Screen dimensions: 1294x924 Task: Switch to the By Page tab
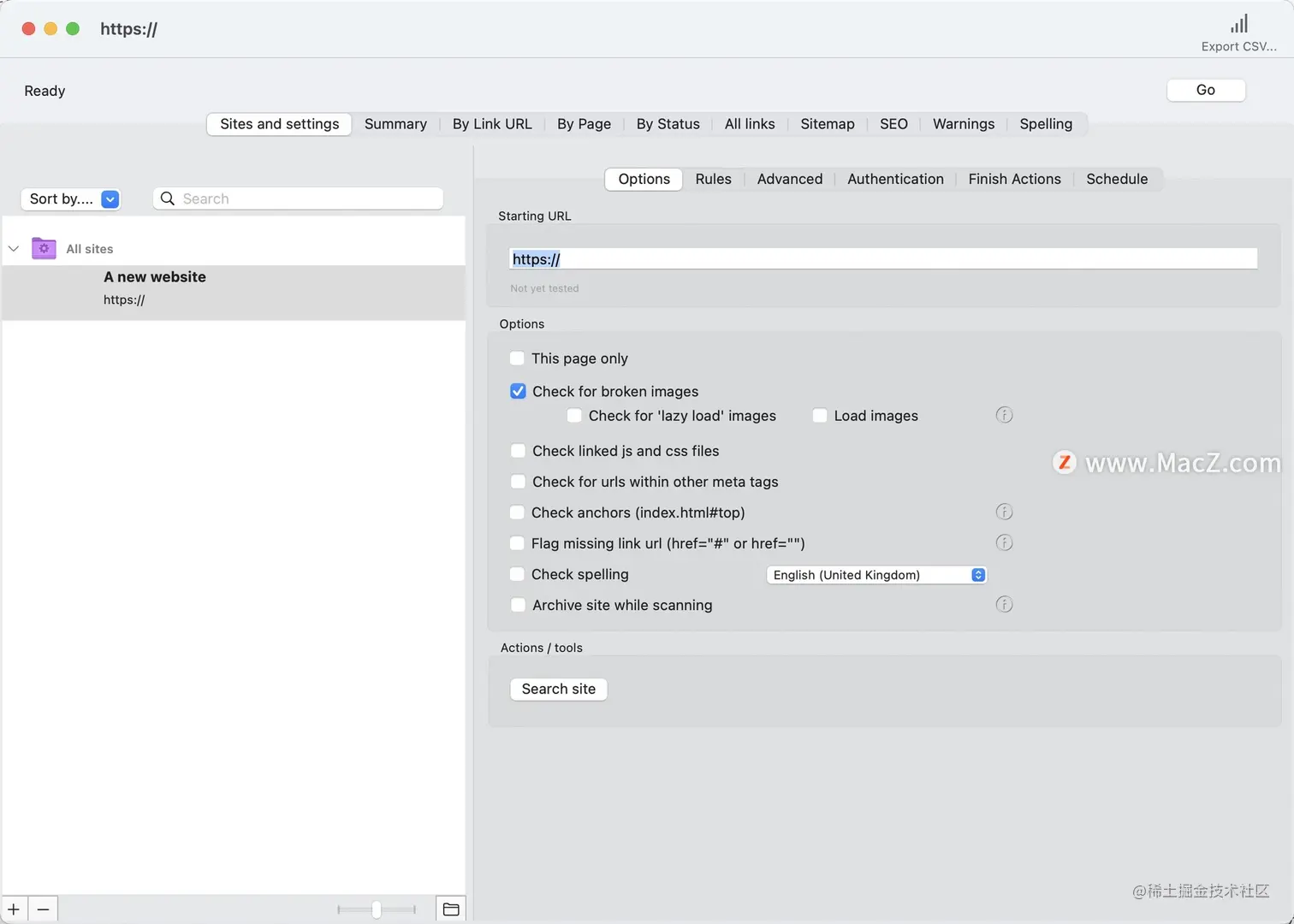[x=584, y=124]
